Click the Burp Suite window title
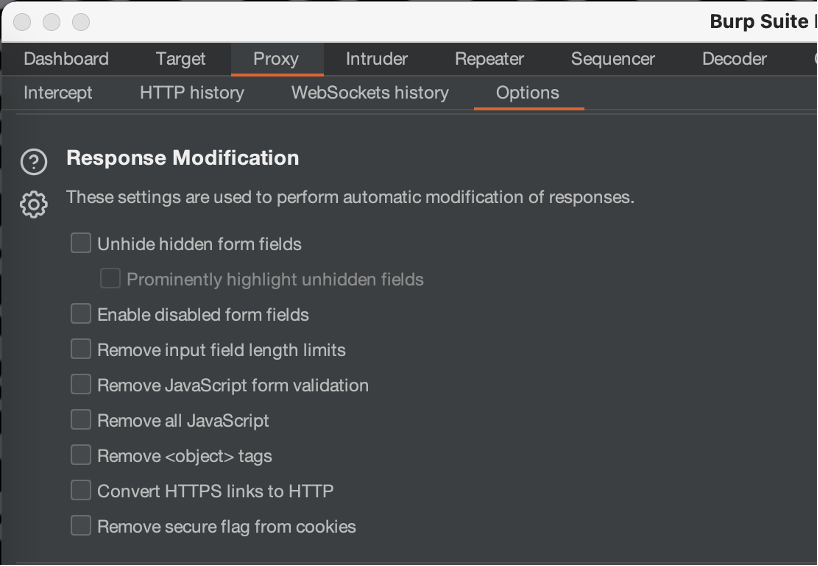Screen dimensions: 818x566 pos(763,21)
